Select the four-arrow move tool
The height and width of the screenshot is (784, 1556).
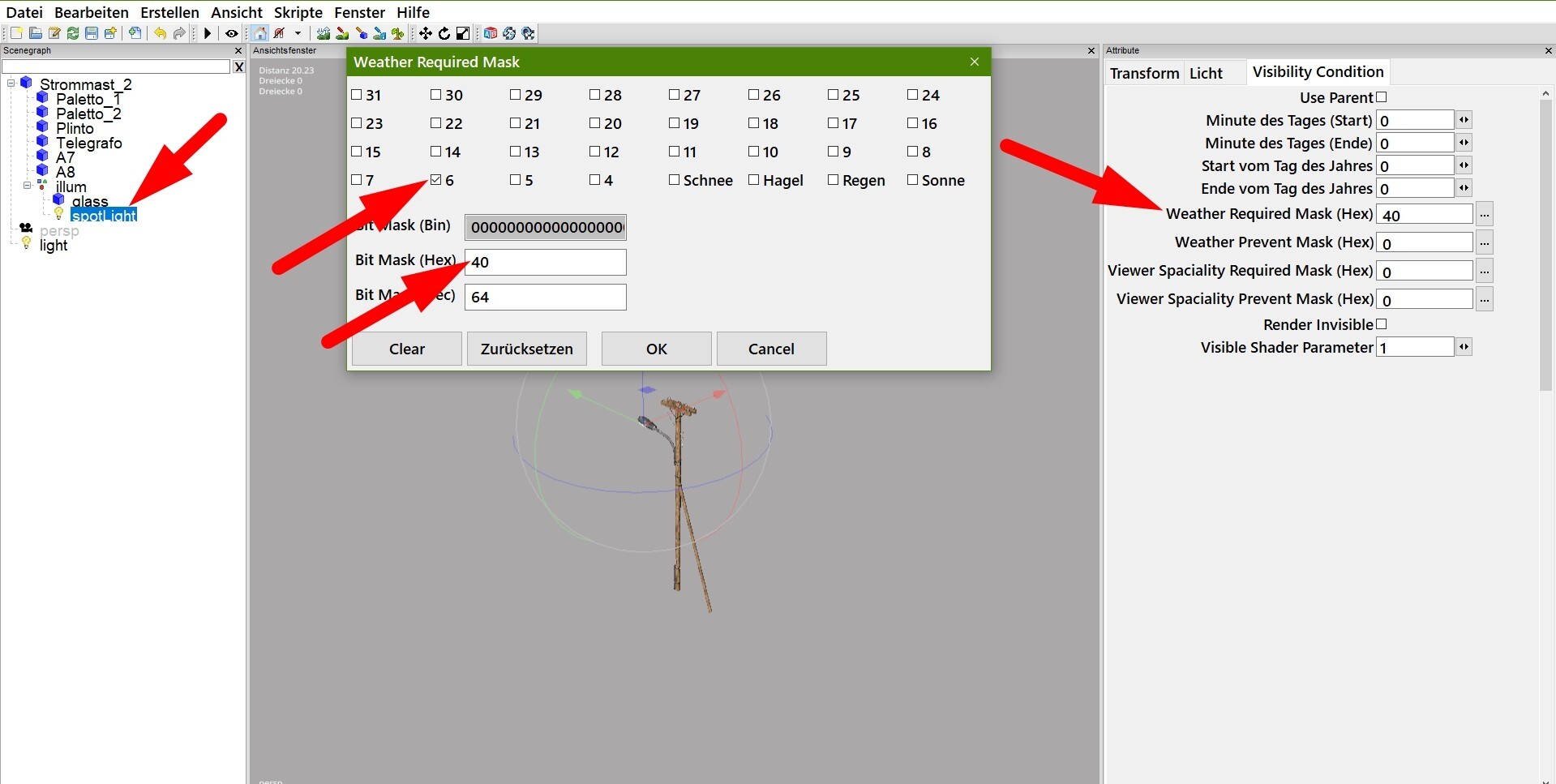pos(425,33)
